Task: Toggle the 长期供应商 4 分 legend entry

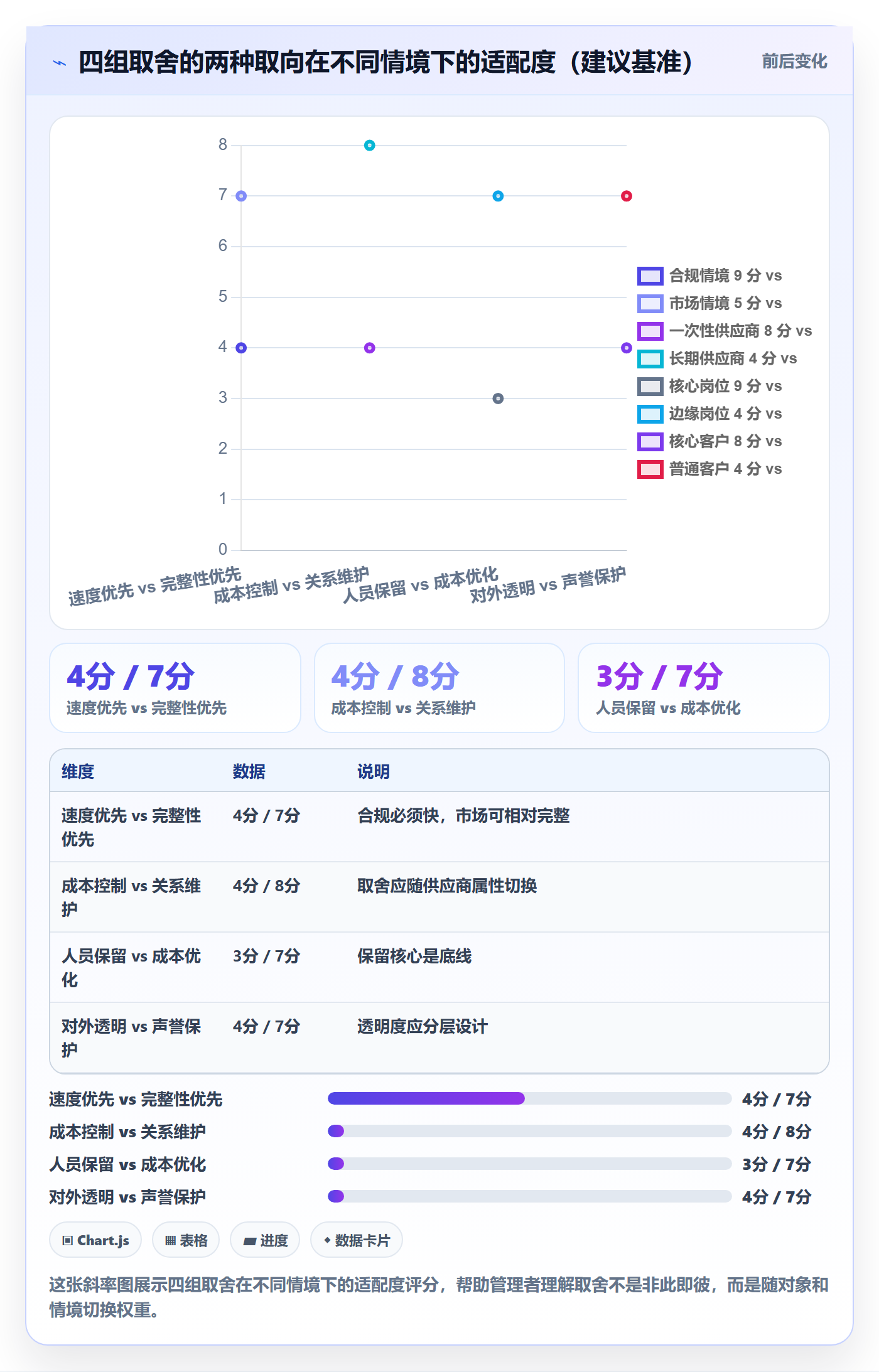Action: pyautogui.click(x=717, y=358)
